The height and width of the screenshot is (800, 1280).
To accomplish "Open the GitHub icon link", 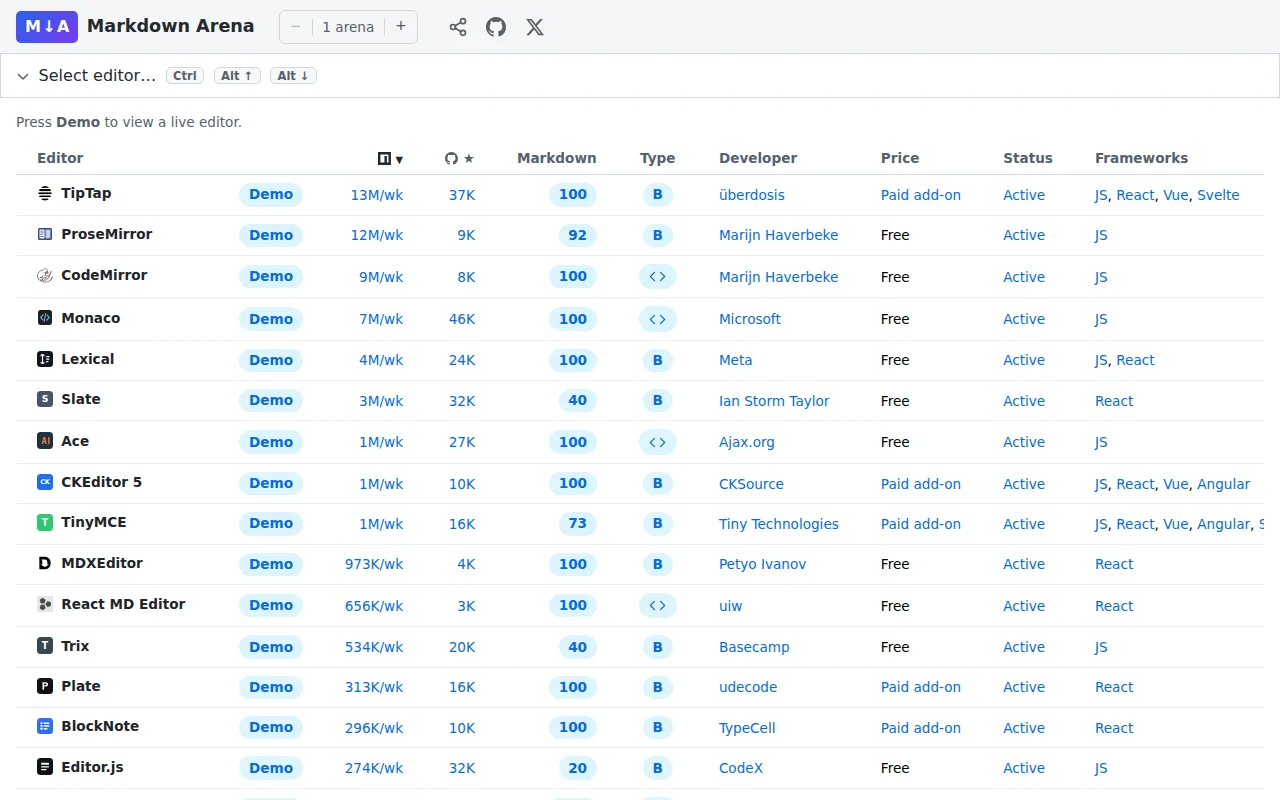I will (x=496, y=27).
